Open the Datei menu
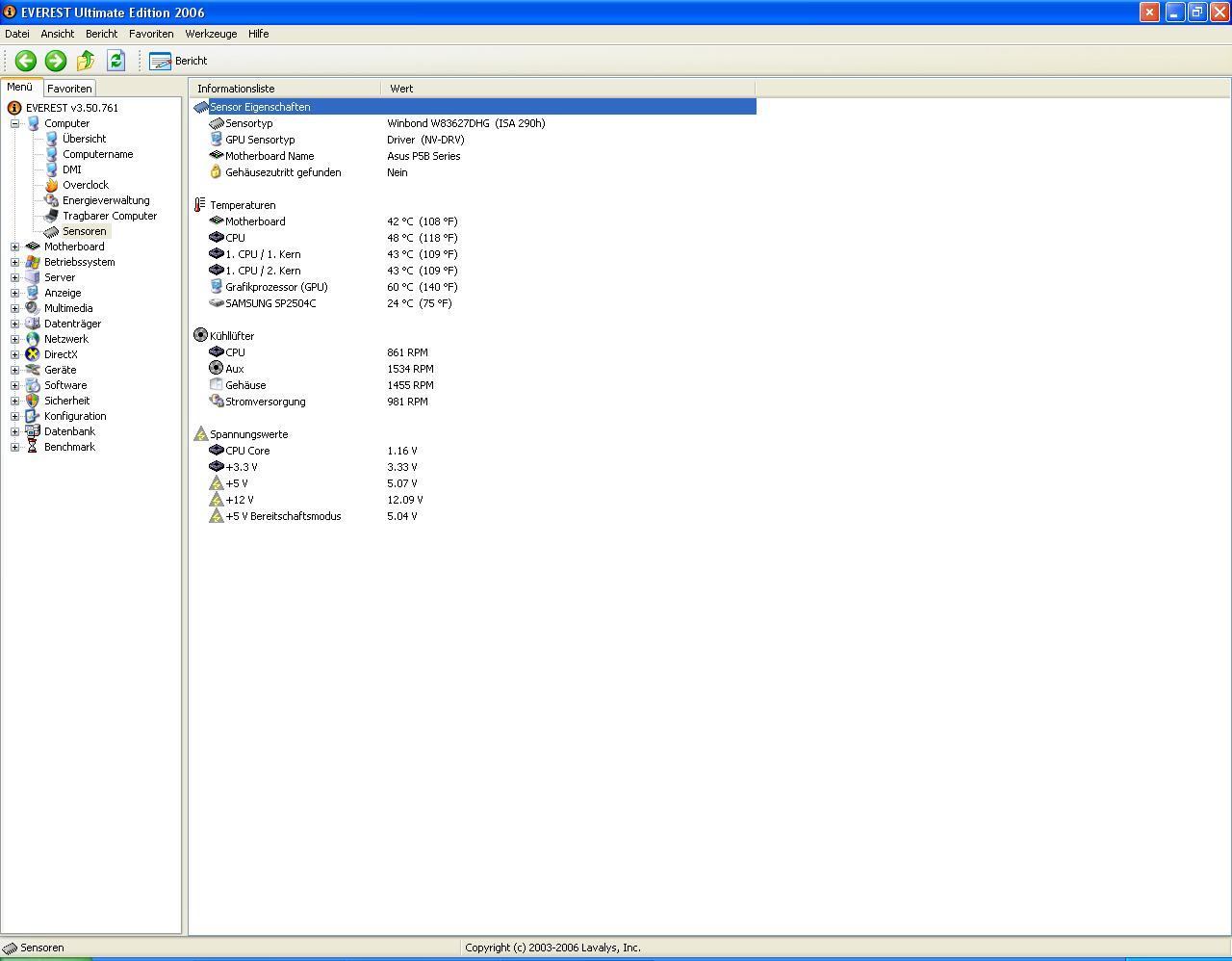 (x=17, y=34)
